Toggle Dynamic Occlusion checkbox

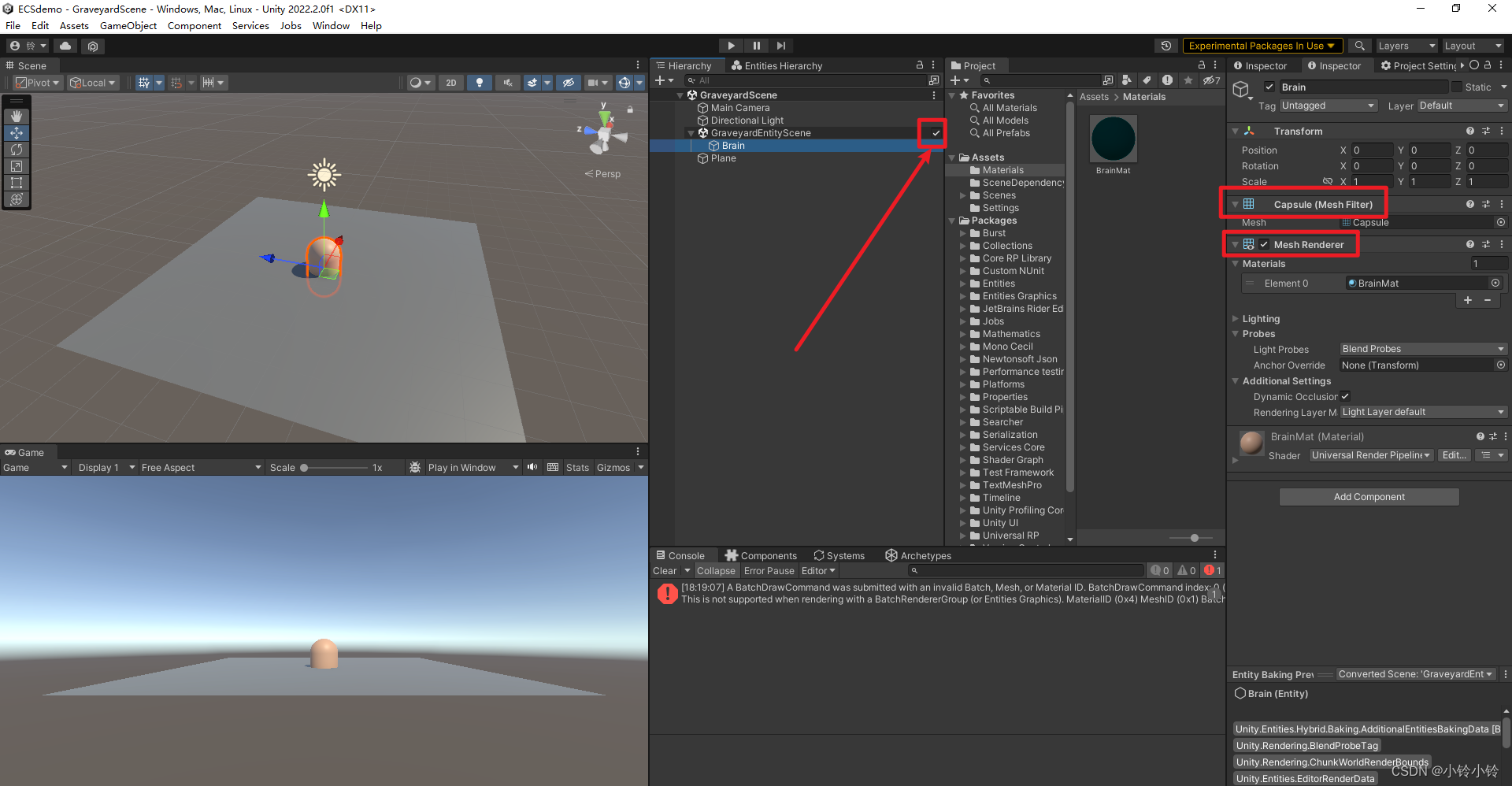click(1345, 396)
